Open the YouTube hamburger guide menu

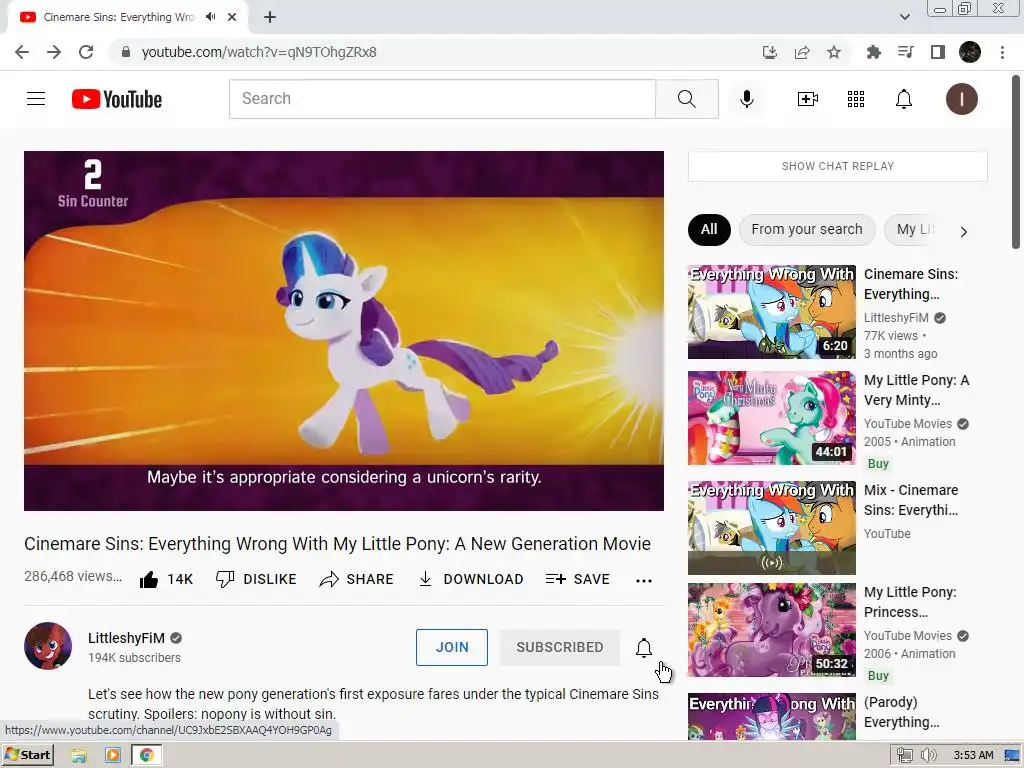36,99
